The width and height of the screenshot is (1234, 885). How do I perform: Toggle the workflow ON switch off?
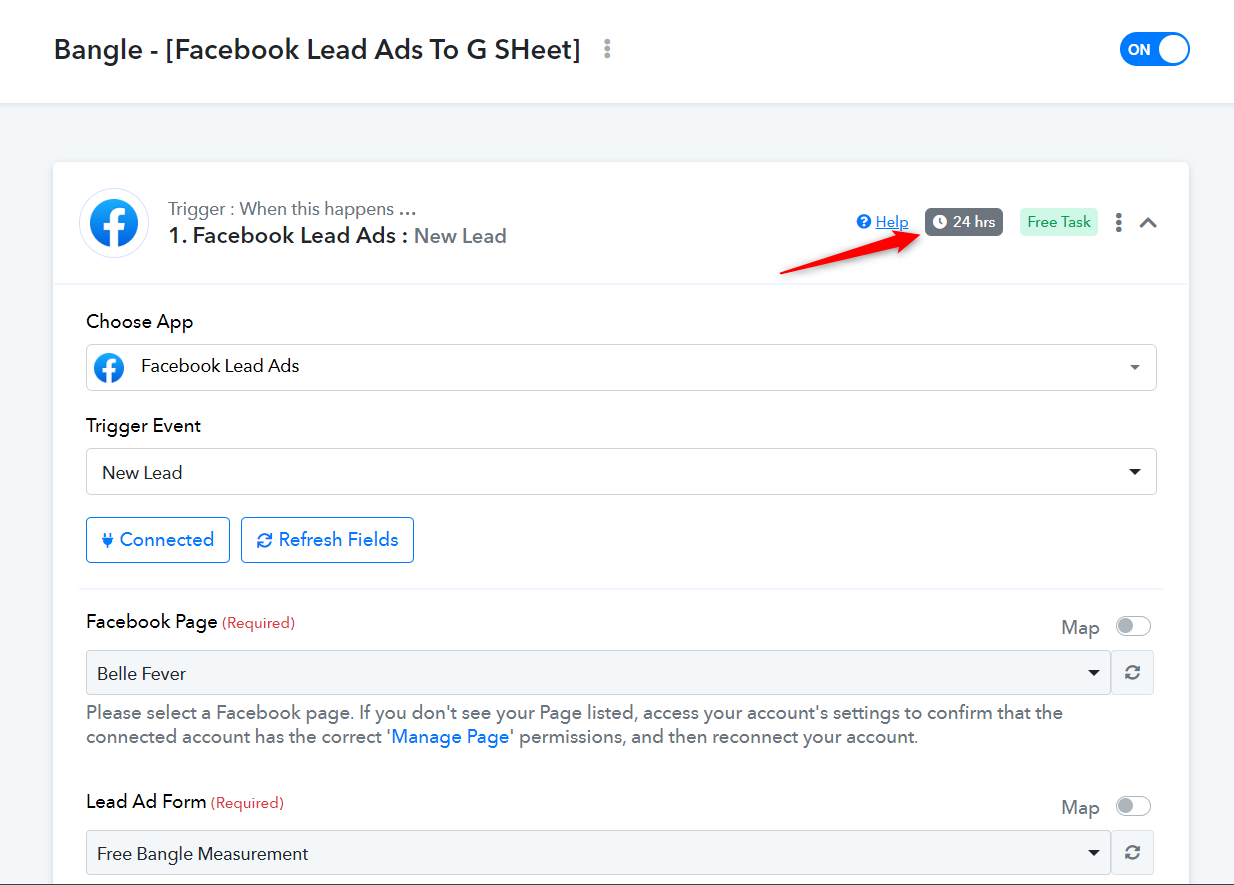tap(1154, 49)
